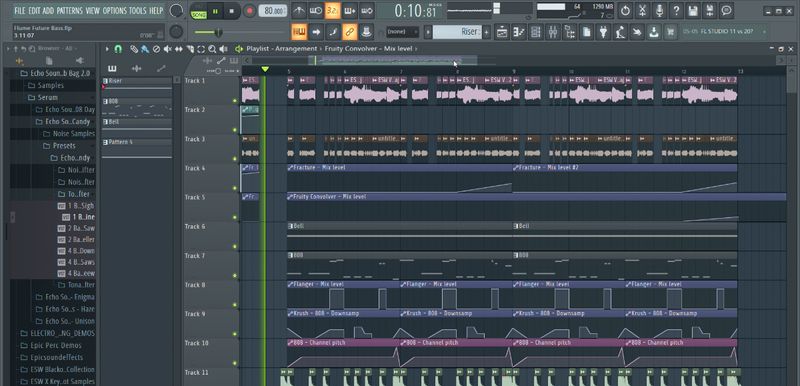Click the touch controllers icon
The width and height of the screenshot is (800, 386).
(637, 32)
